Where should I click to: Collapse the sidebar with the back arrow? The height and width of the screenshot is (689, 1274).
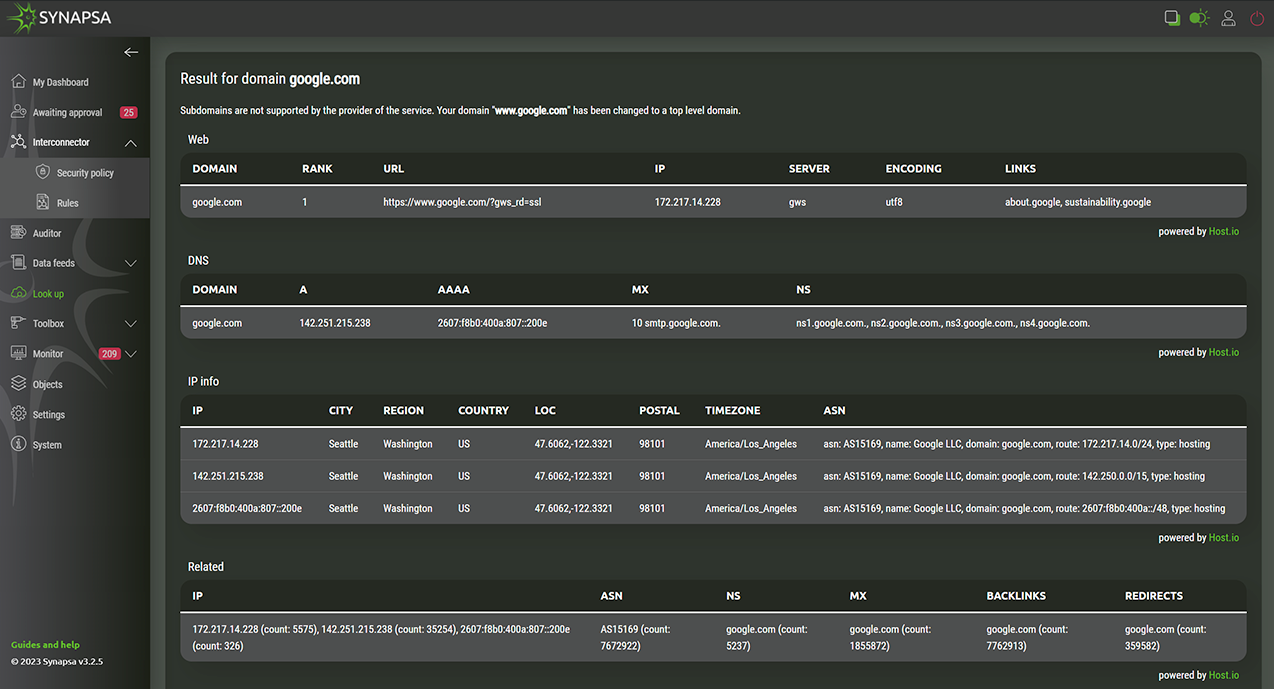[131, 52]
